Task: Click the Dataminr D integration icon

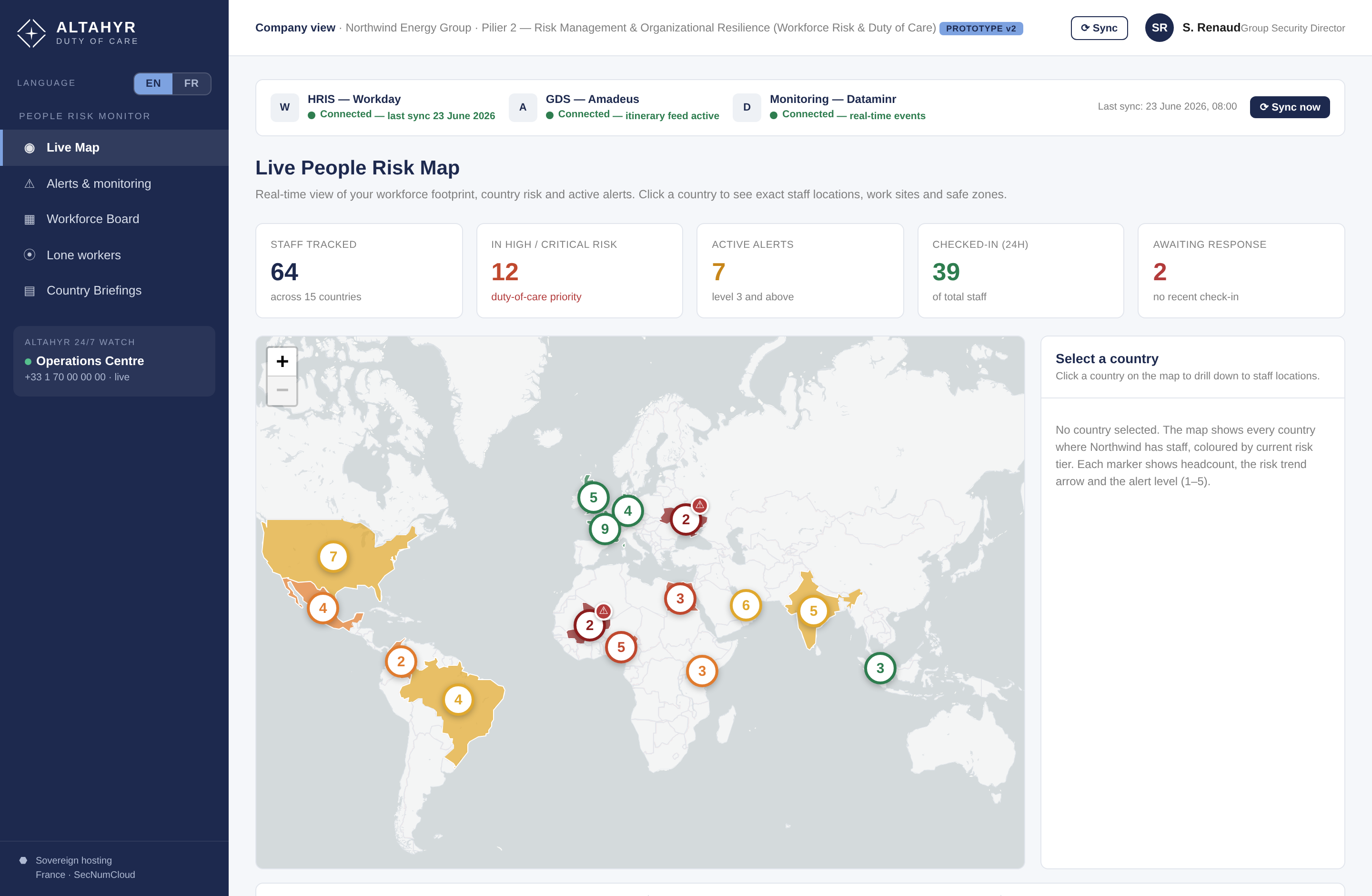Action: (747, 107)
